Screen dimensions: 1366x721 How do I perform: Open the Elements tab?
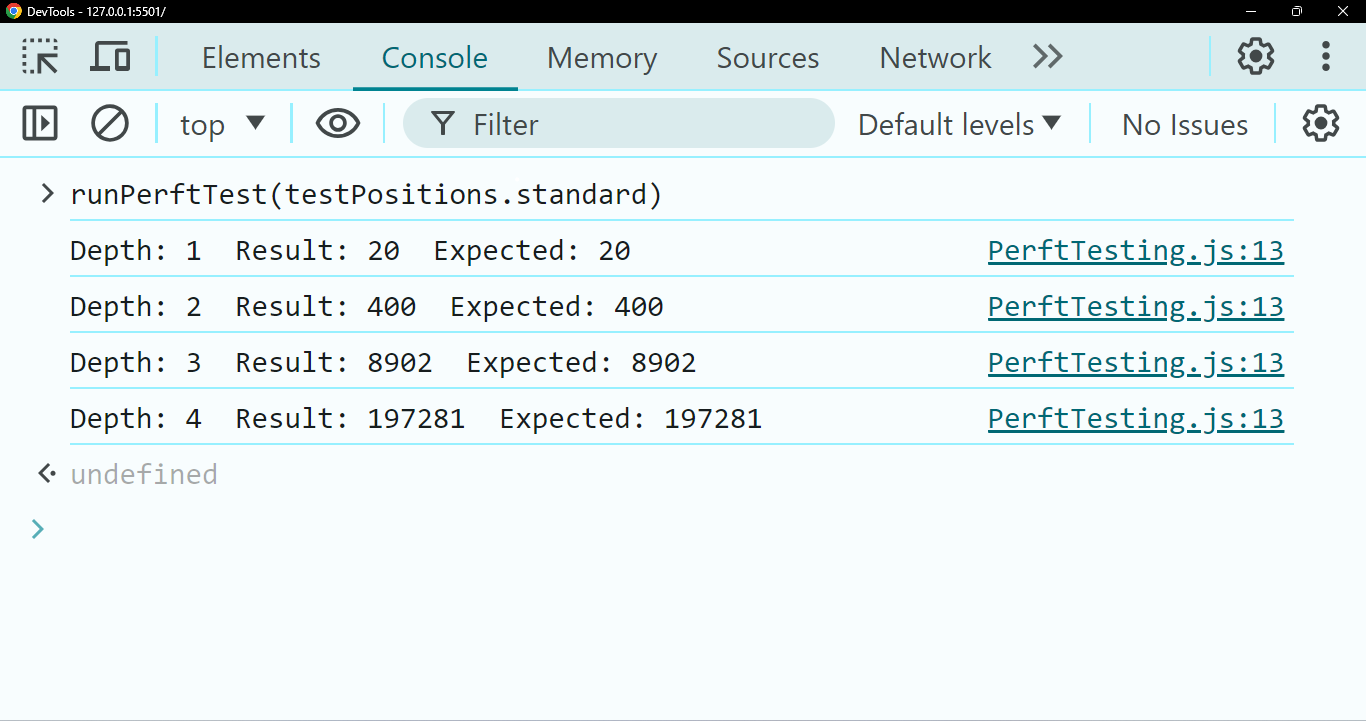[261, 58]
